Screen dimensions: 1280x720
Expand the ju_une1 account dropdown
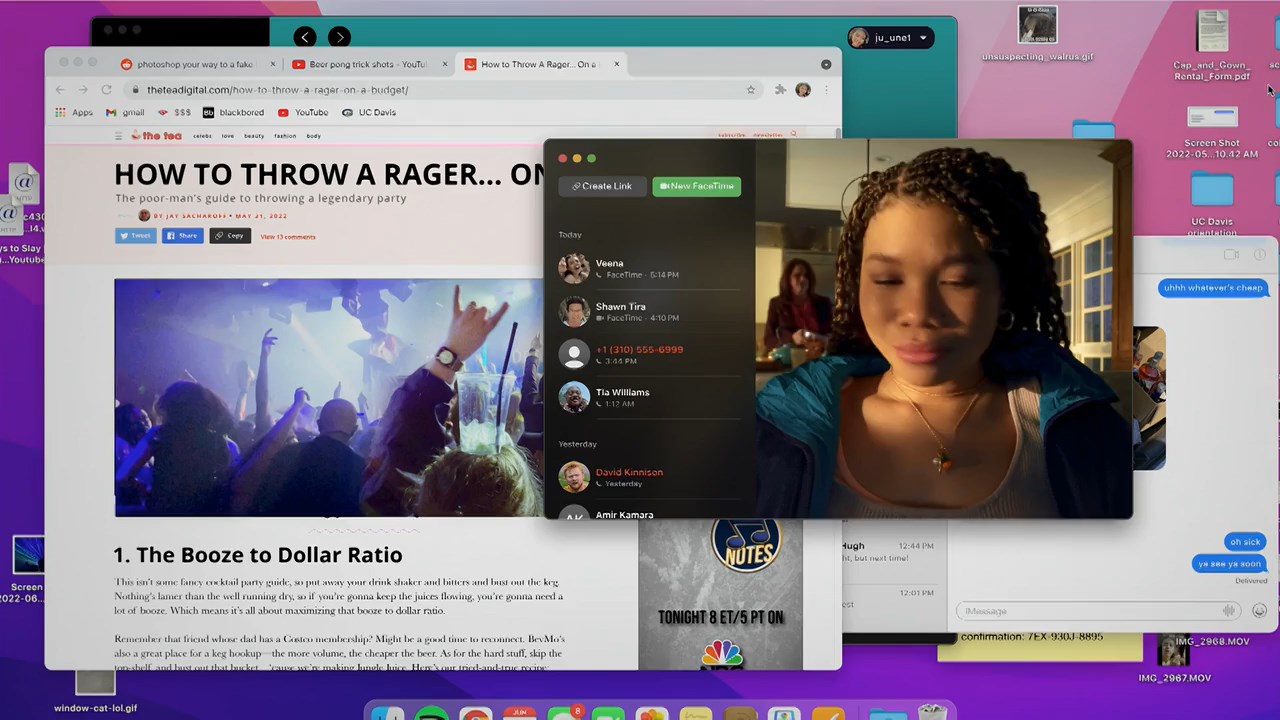(x=922, y=38)
